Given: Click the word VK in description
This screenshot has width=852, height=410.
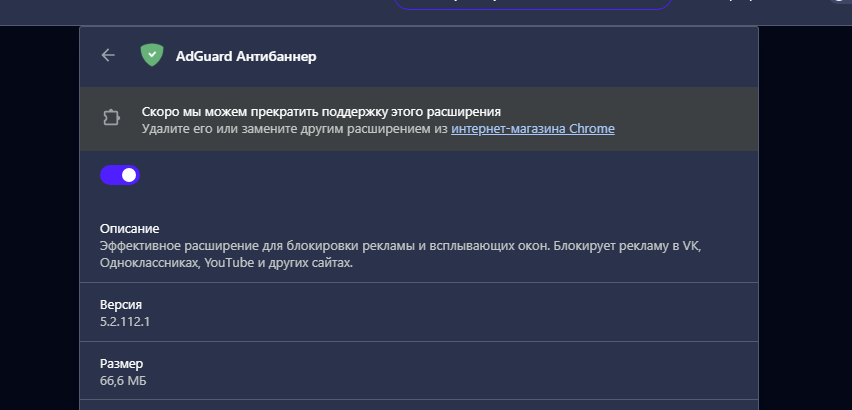Looking at the screenshot, I should pyautogui.click(x=690, y=246).
